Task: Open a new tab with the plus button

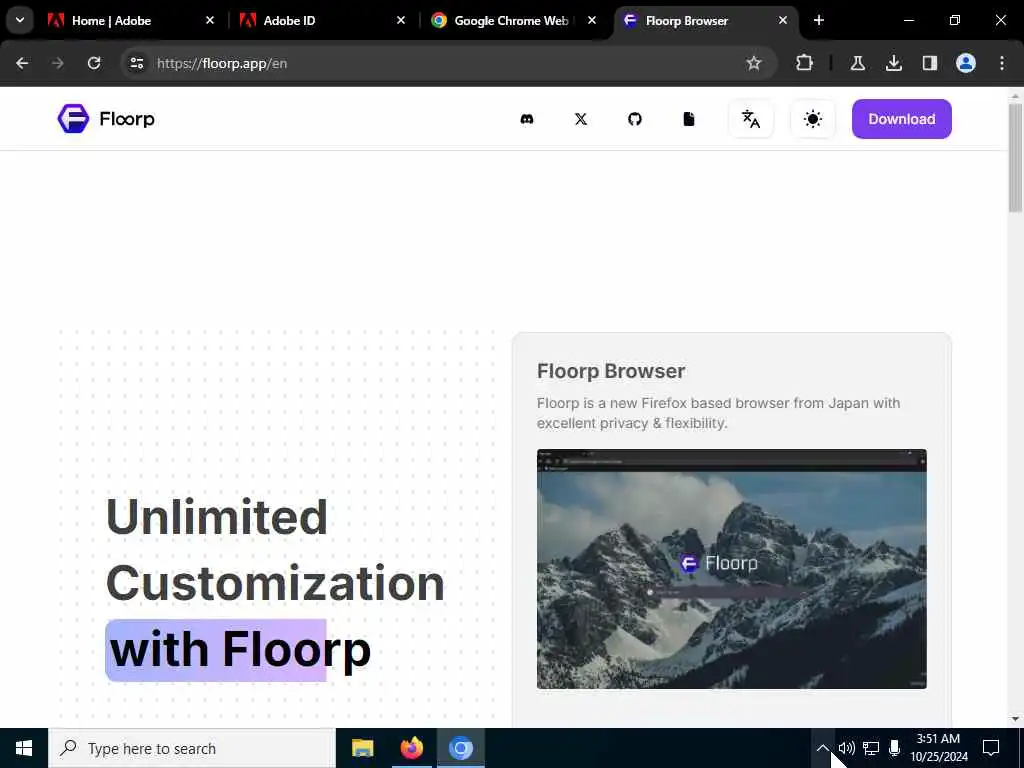Action: [x=819, y=20]
